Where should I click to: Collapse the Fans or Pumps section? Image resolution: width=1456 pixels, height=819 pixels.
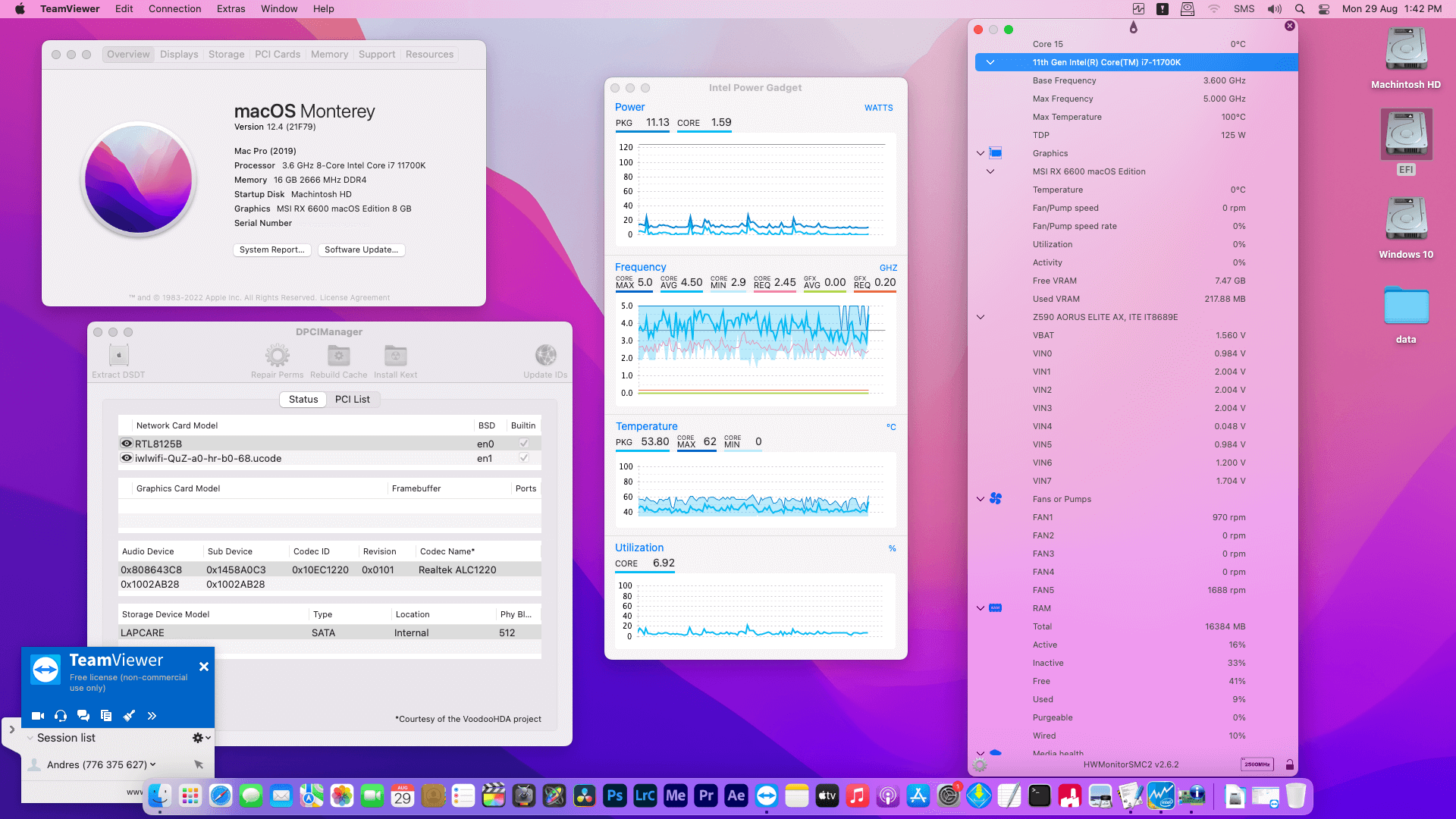(x=981, y=499)
